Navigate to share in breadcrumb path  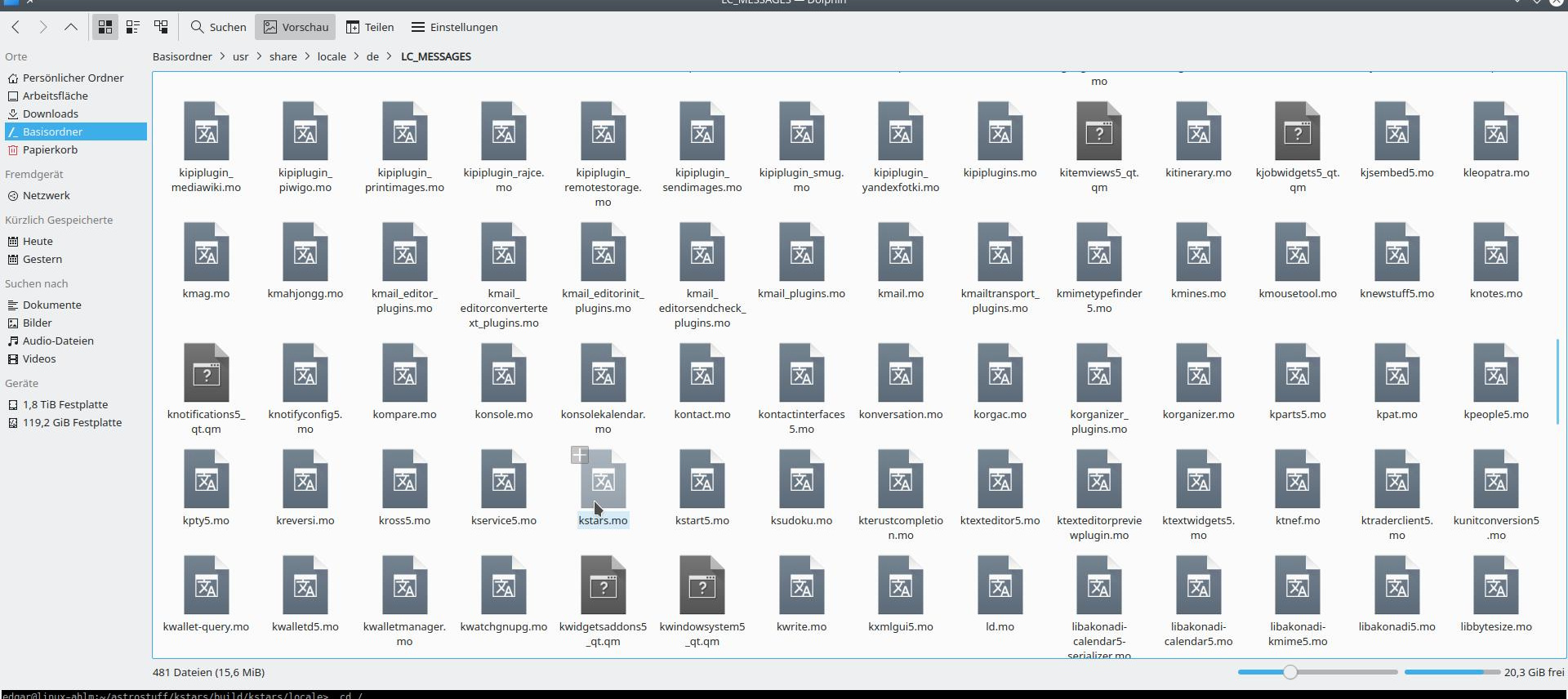283,56
